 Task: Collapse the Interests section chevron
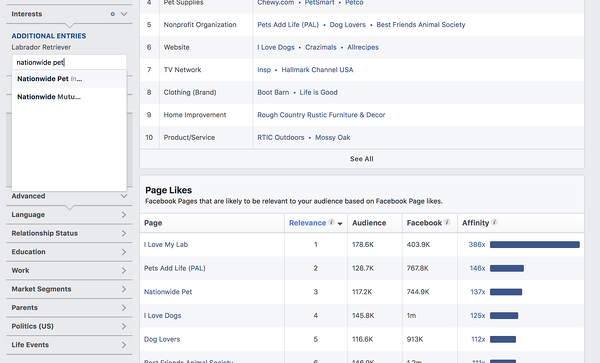click(x=124, y=14)
